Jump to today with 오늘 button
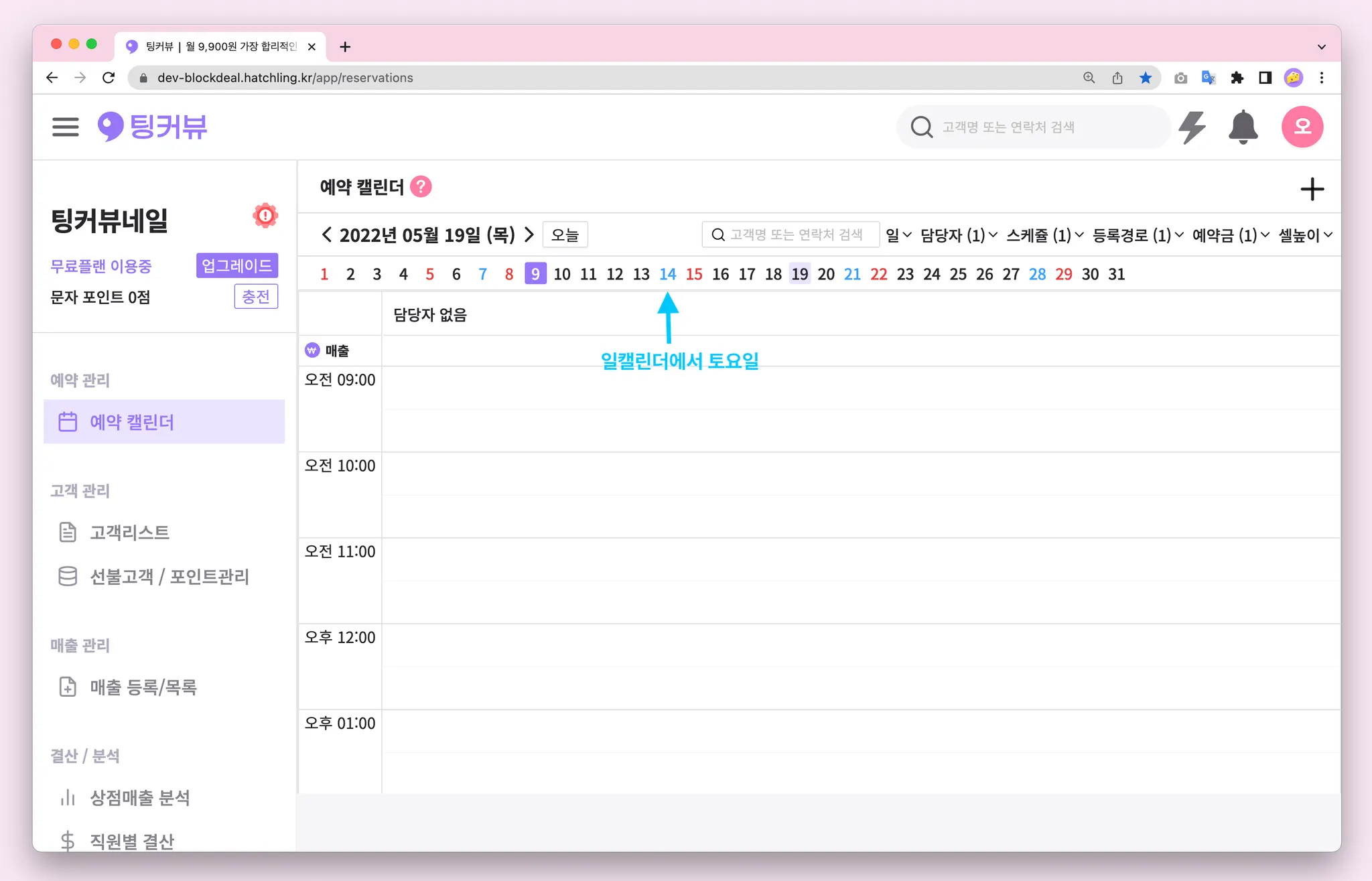1372x881 pixels. point(565,235)
